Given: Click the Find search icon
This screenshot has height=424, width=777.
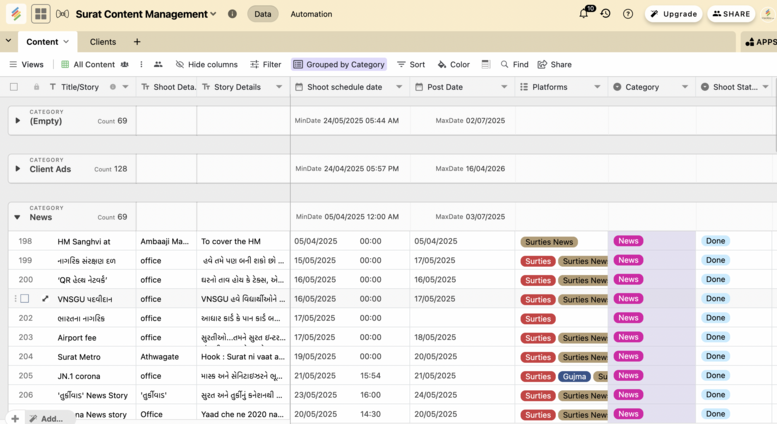Looking at the screenshot, I should (513, 64).
